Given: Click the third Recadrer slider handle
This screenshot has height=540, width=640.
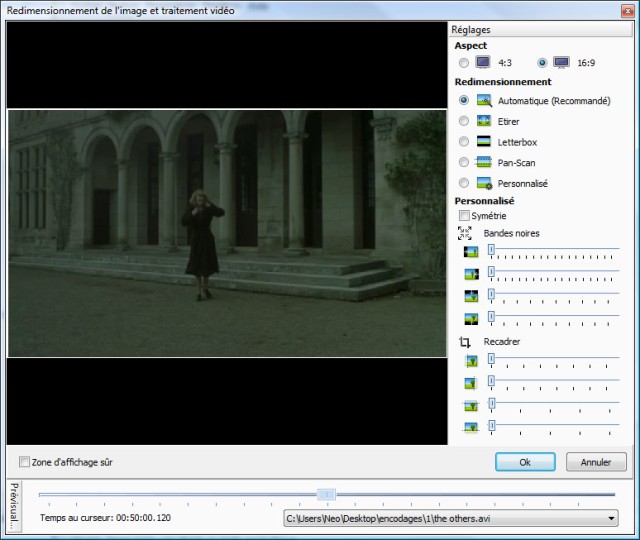Looking at the screenshot, I should (492, 403).
